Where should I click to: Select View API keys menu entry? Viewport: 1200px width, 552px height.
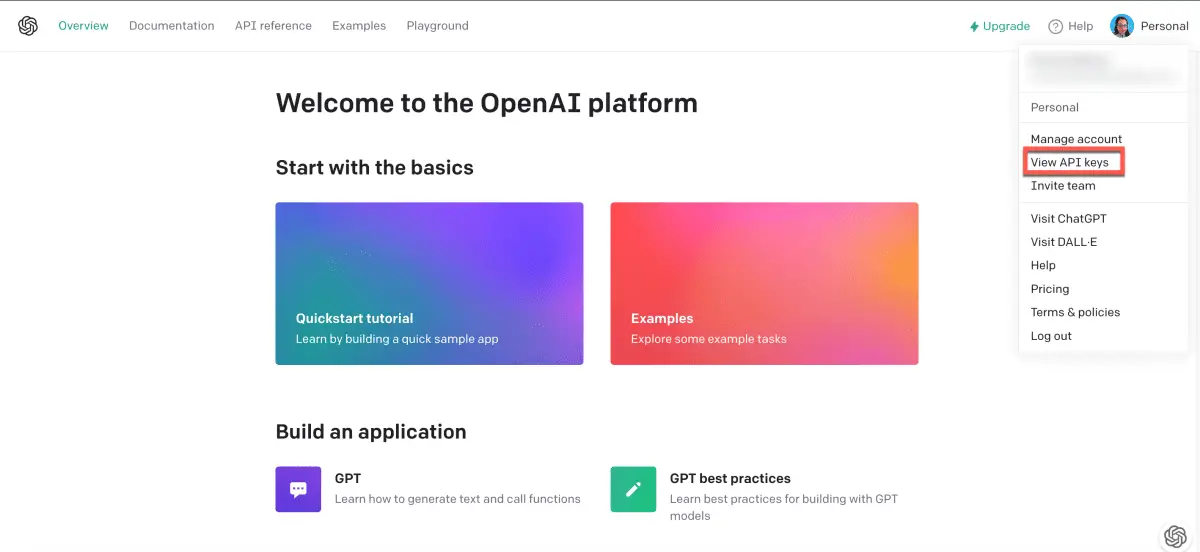coord(1069,162)
